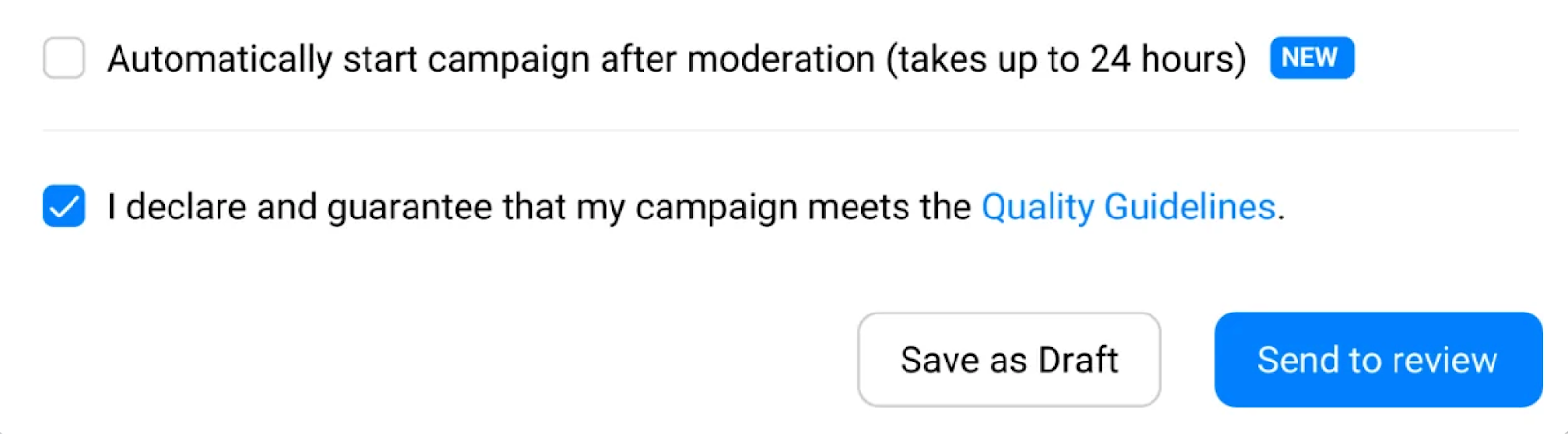Click the 'I declare and guarantee' label text
1568x434 pixels.
point(294,207)
